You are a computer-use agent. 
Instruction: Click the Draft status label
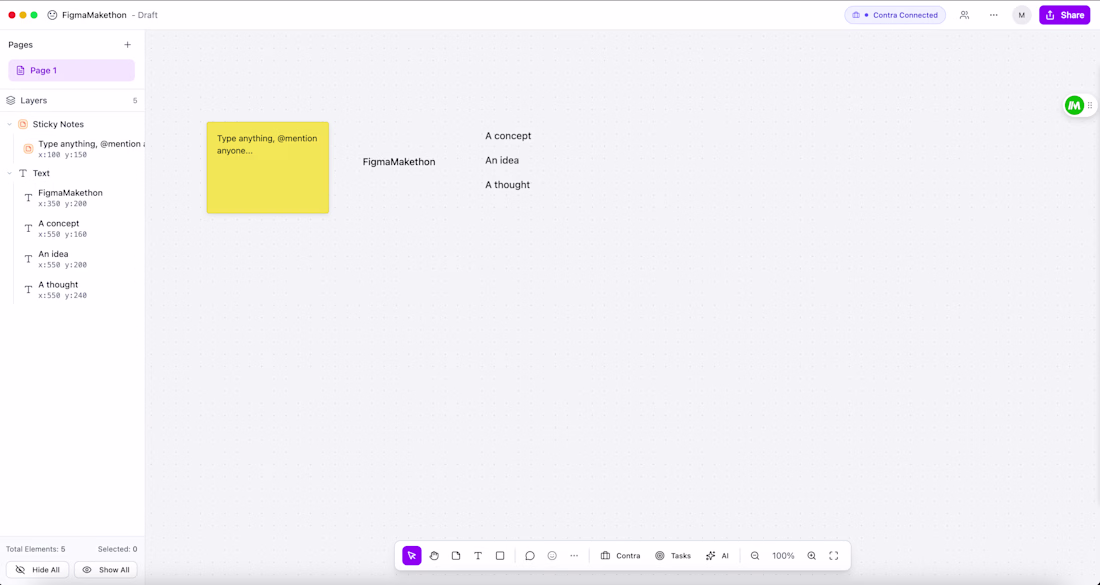(145, 15)
